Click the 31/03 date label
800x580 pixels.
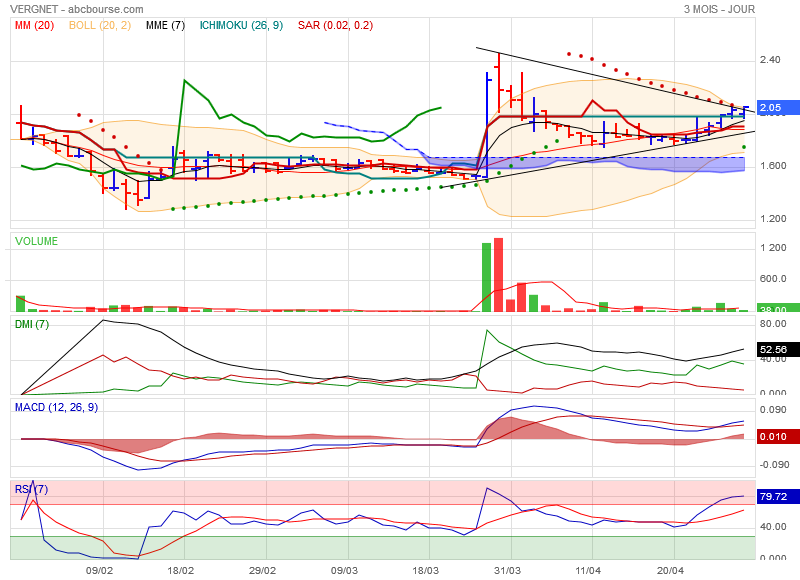[x=507, y=570]
